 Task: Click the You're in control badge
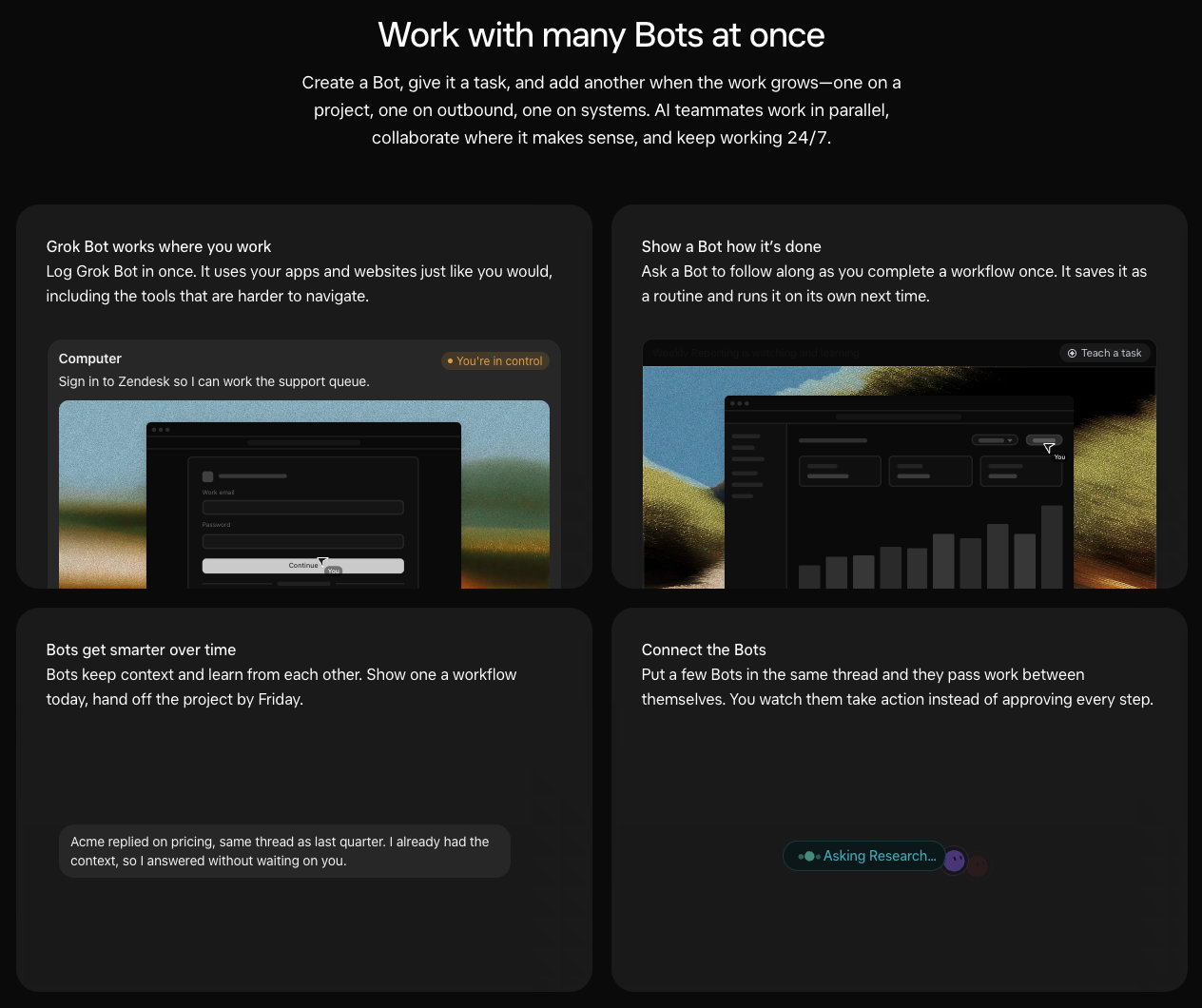(495, 361)
